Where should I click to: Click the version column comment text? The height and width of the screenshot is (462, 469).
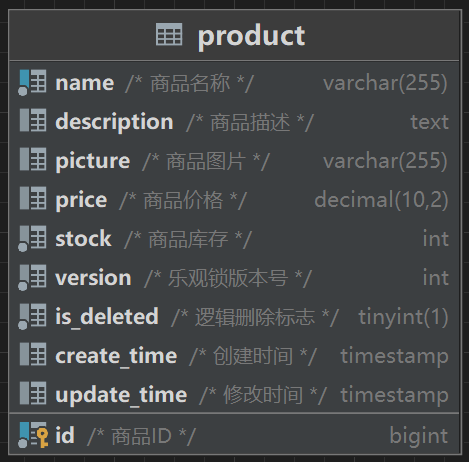click(228, 278)
